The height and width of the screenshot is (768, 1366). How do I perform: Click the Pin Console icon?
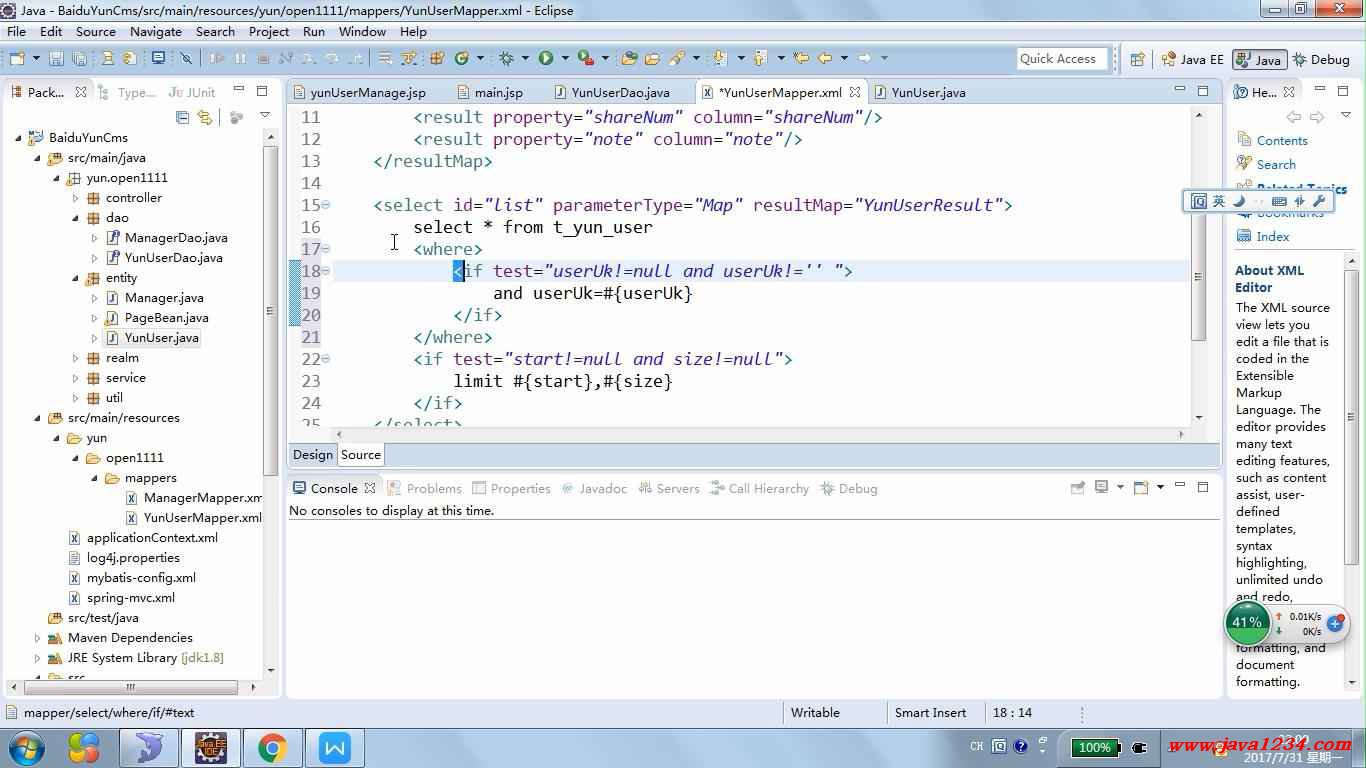1077,488
